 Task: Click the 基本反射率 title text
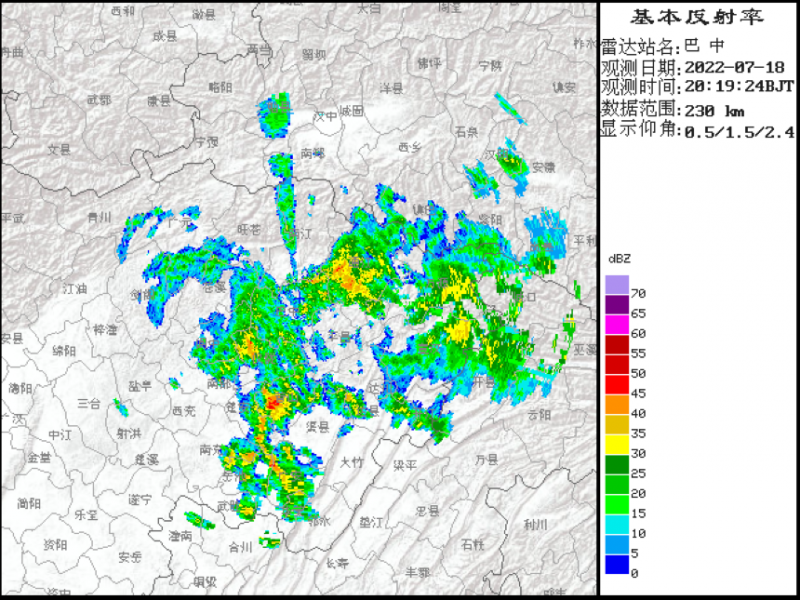click(x=697, y=17)
